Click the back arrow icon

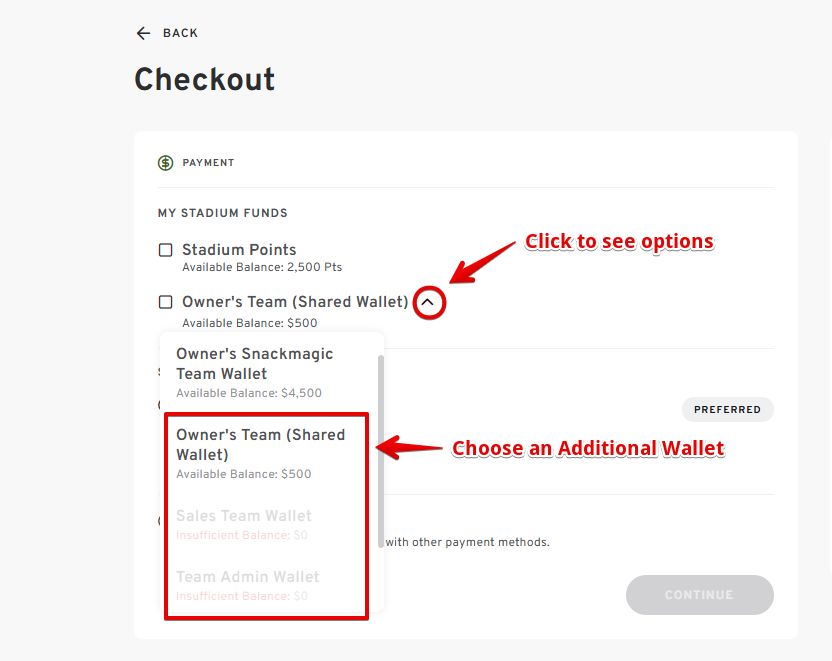pos(143,33)
